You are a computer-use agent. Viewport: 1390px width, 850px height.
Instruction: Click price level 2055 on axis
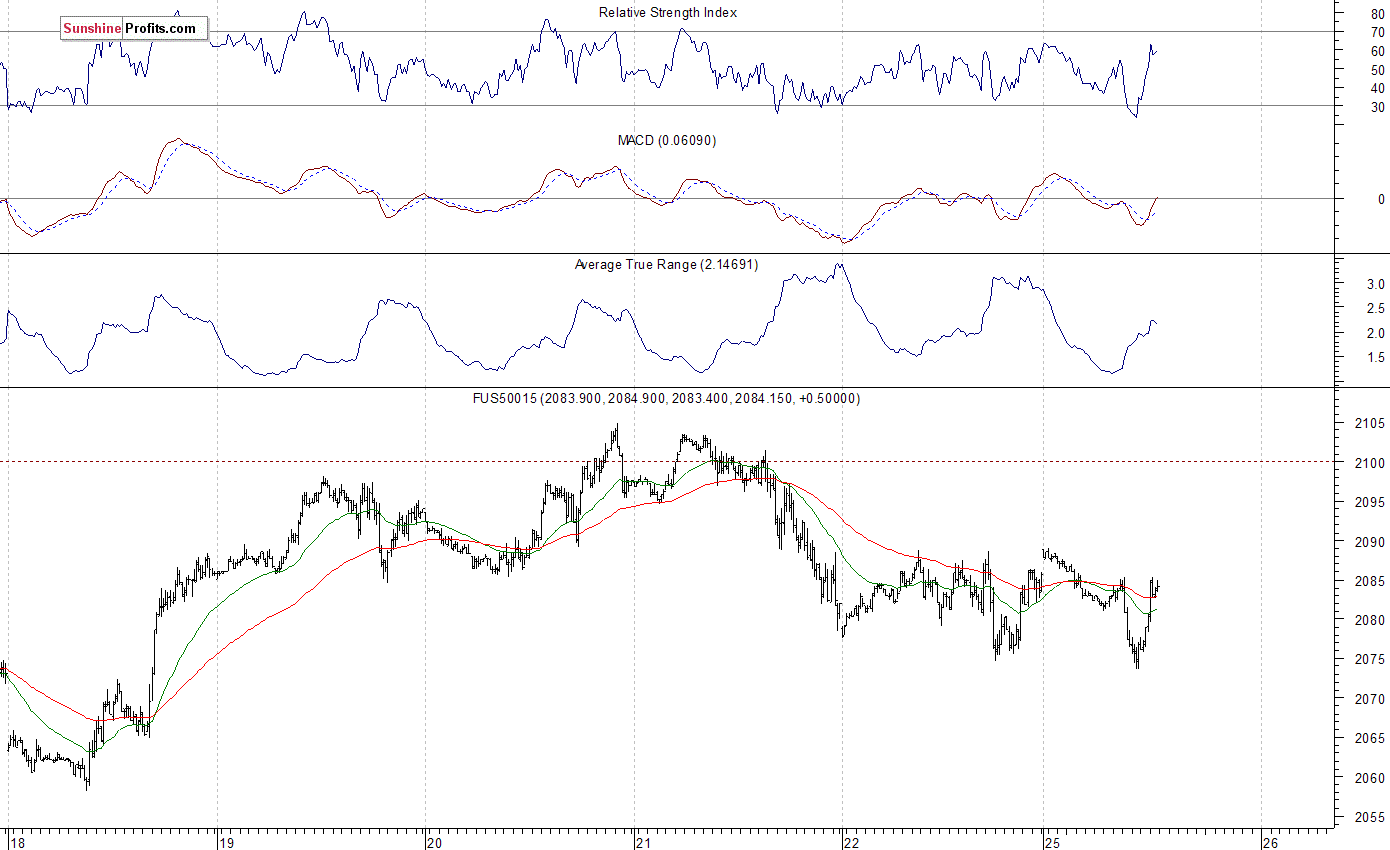1369,817
